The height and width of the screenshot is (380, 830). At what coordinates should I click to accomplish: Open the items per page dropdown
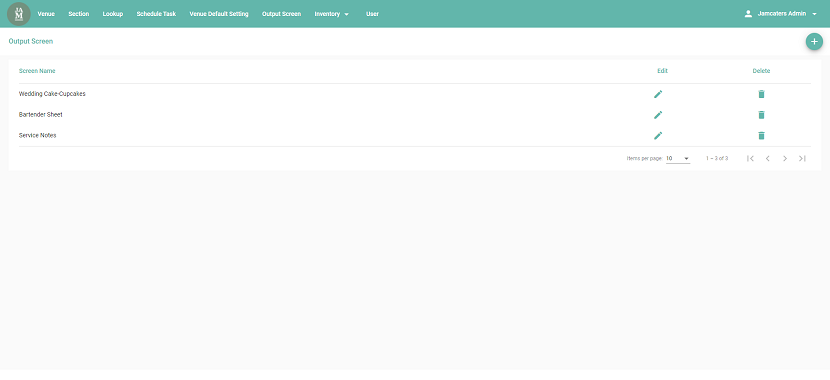click(678, 158)
